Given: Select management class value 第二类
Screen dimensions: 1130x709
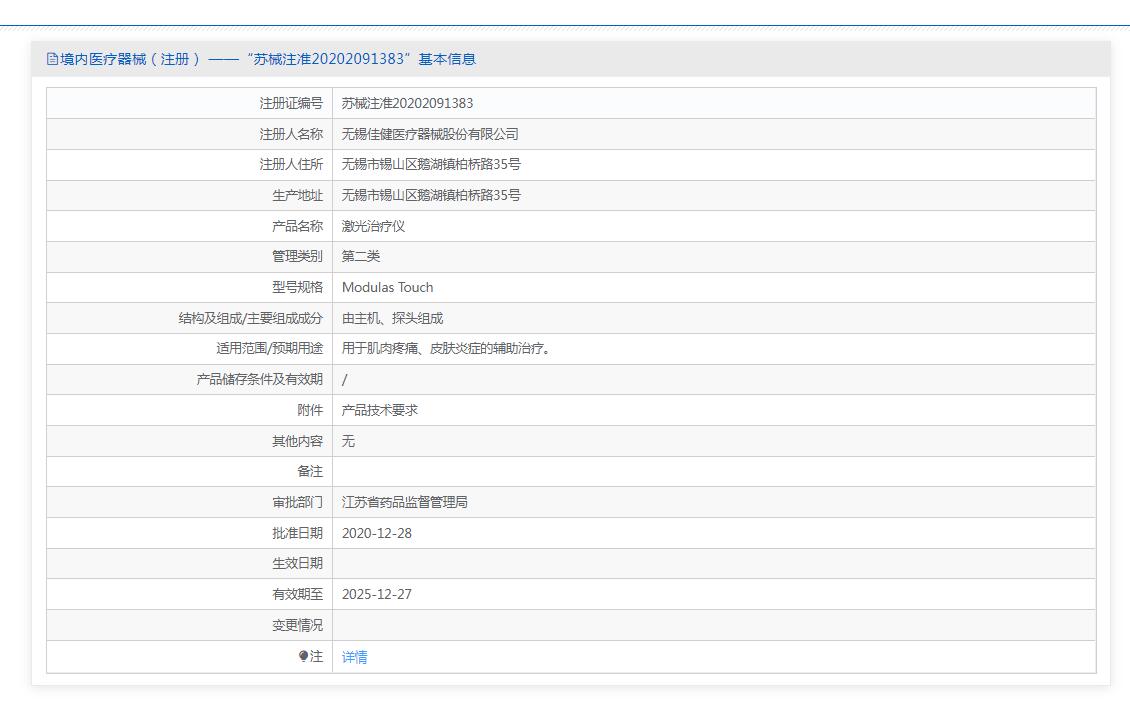Looking at the screenshot, I should pyautogui.click(x=360, y=257).
